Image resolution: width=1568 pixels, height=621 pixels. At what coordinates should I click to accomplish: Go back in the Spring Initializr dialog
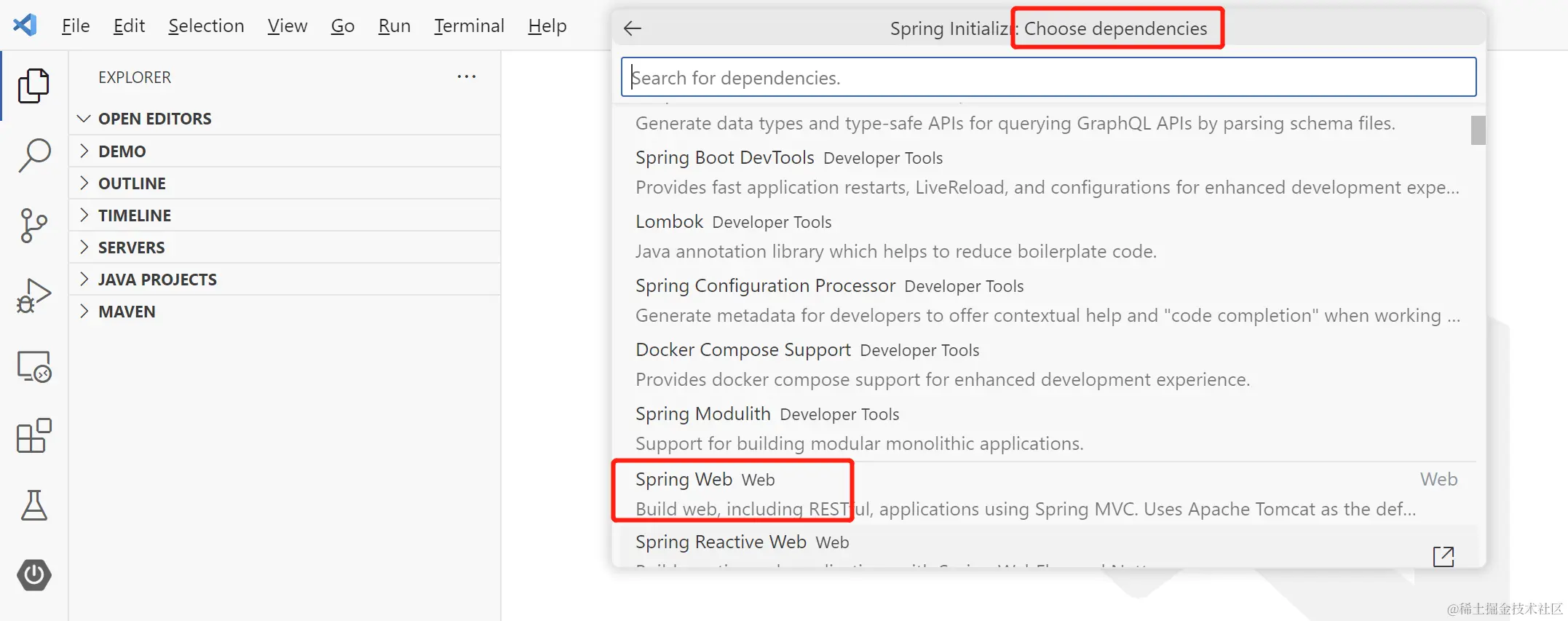633,28
